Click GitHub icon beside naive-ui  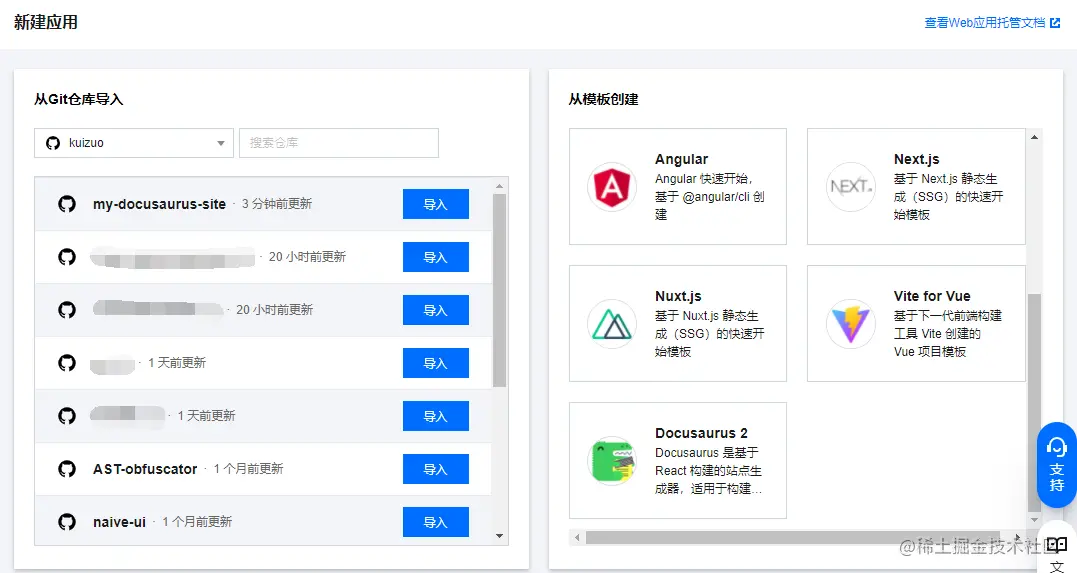point(67,522)
